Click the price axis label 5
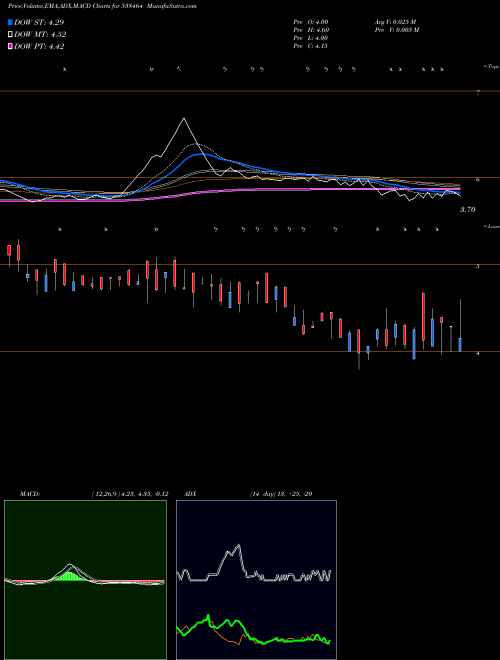 point(478,266)
